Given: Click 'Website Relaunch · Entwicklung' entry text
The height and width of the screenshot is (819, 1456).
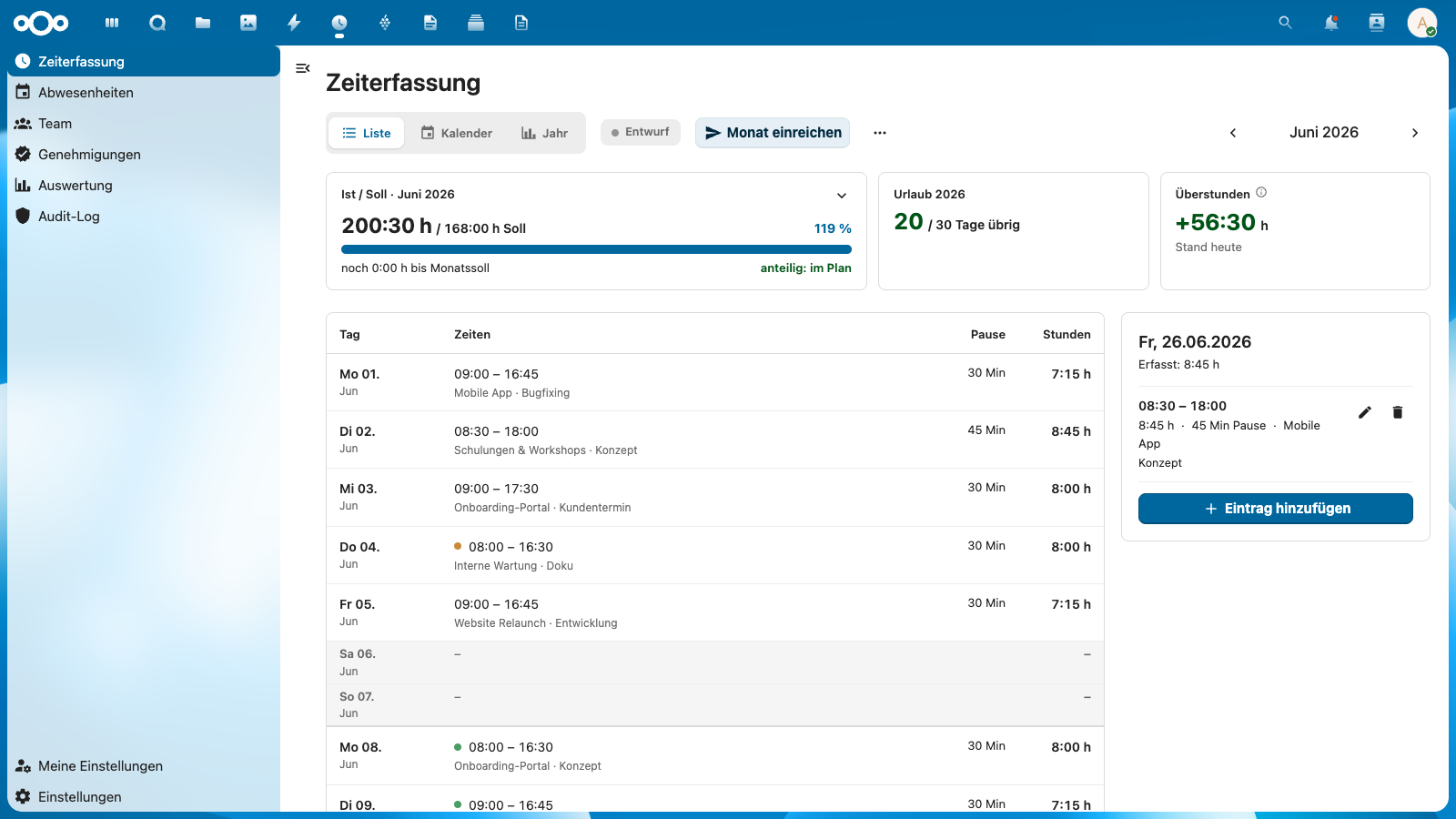Looking at the screenshot, I should click(x=536, y=623).
